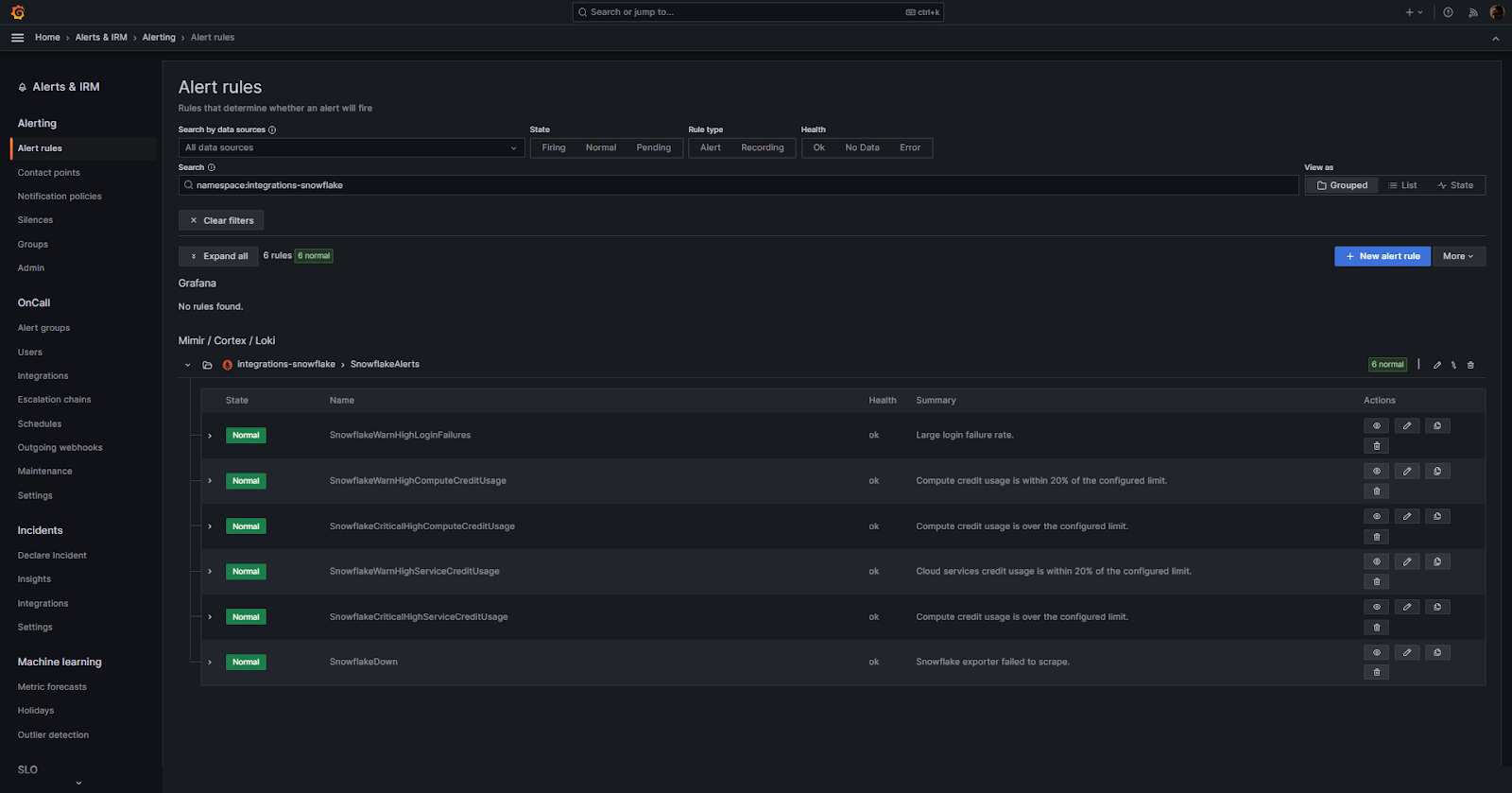Image resolution: width=1512 pixels, height=793 pixels.
Task: Click the alert rules search field
Action: 739,185
